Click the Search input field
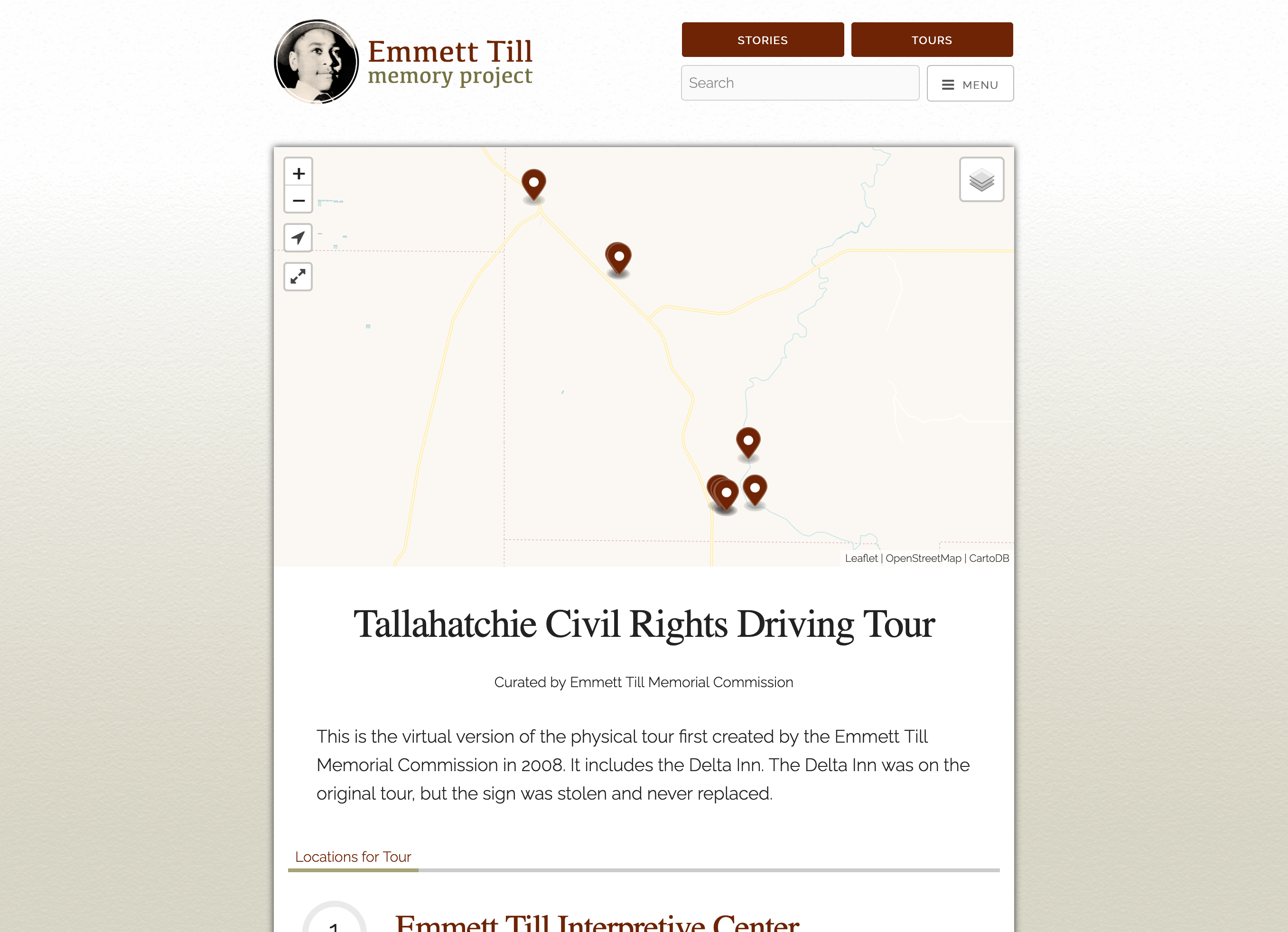 [799, 82]
